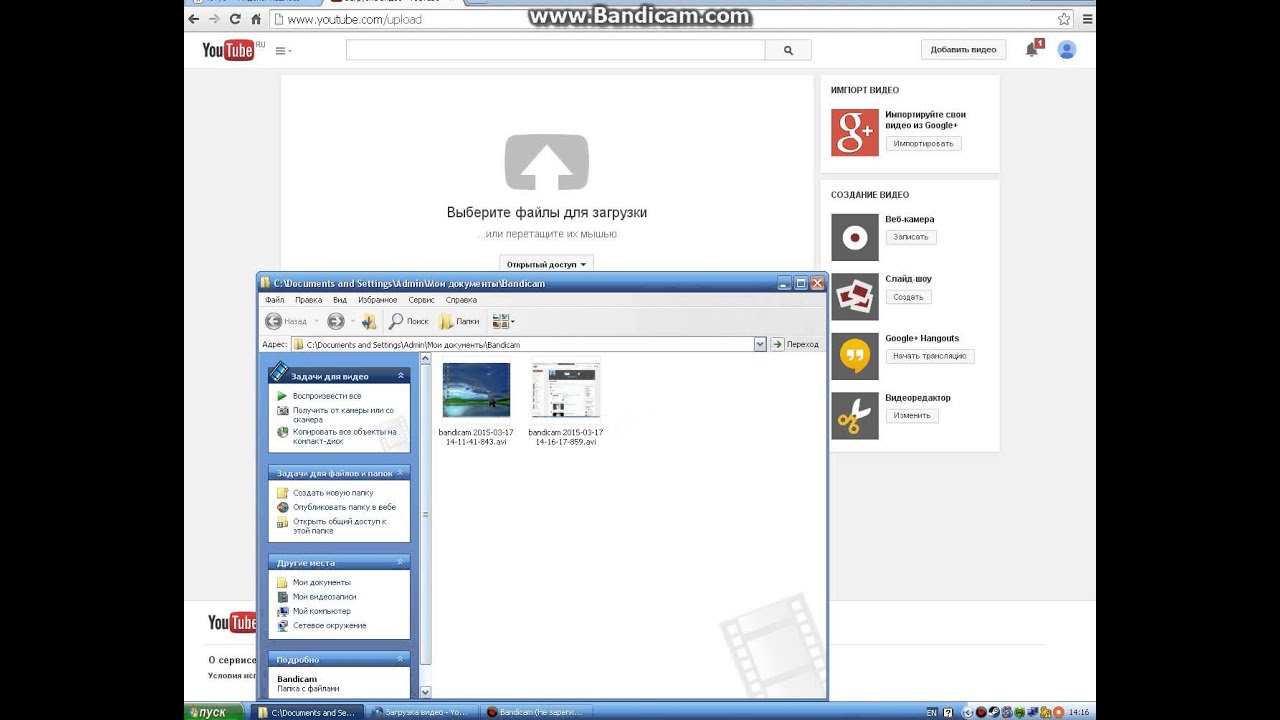Click the 'Переход' go button

[795, 344]
